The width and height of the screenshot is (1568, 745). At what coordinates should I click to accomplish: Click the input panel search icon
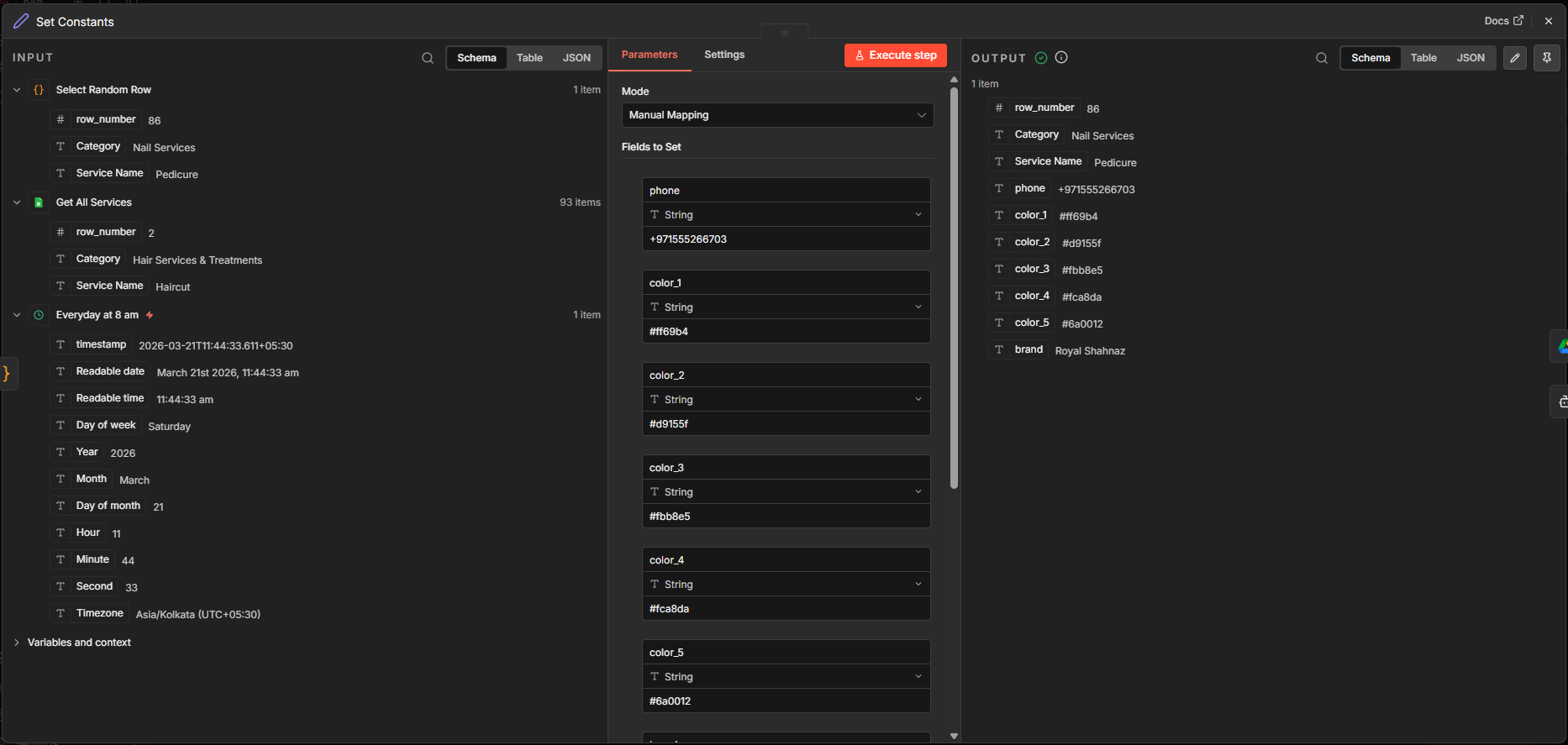click(428, 58)
